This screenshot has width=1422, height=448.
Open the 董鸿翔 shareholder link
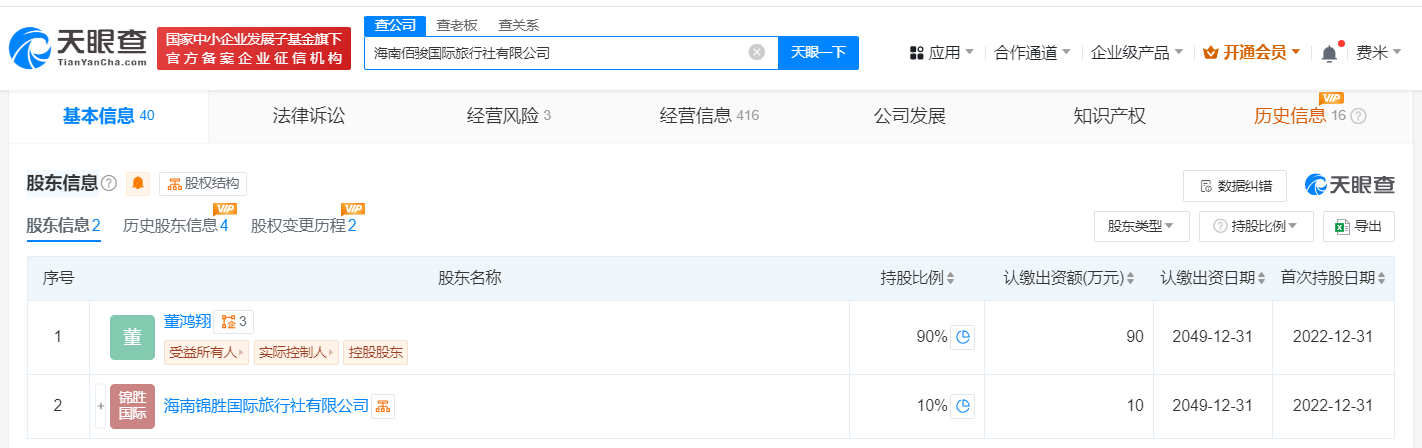[x=187, y=322]
